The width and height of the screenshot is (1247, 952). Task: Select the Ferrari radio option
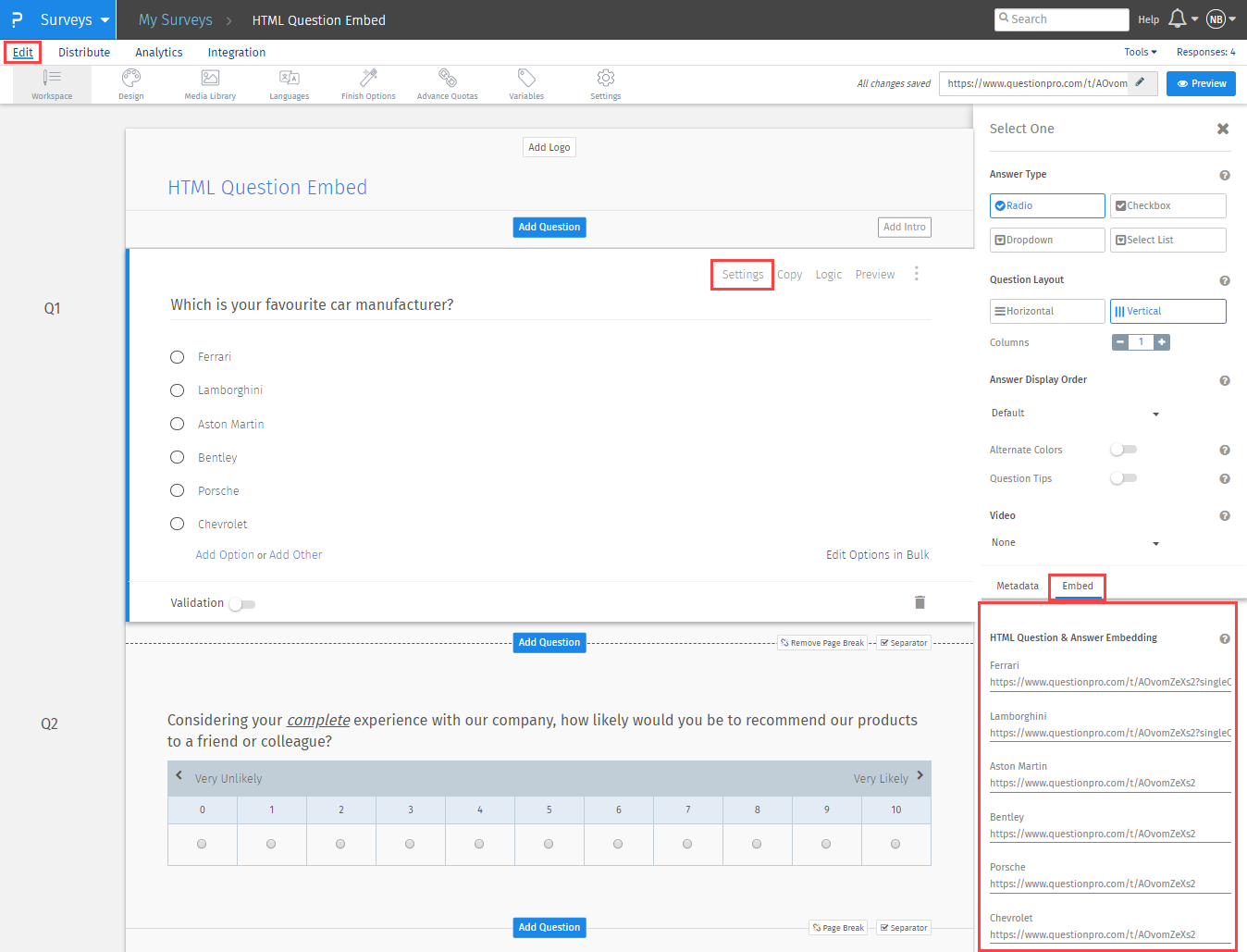coord(178,357)
